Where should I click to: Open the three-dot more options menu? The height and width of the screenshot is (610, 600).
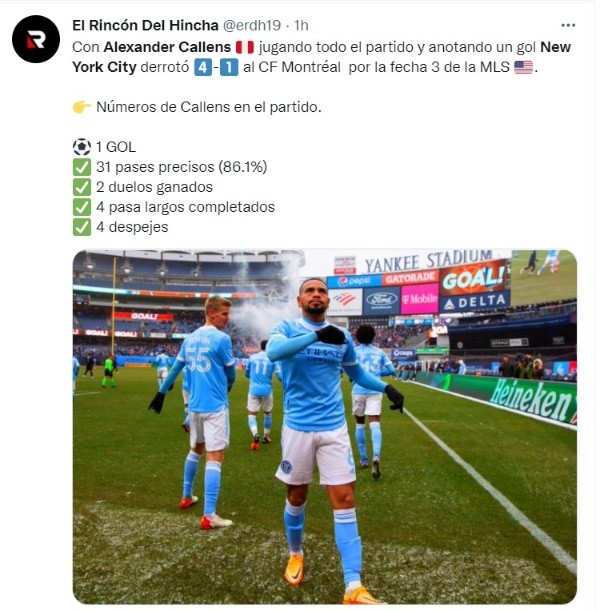[x=568, y=25]
